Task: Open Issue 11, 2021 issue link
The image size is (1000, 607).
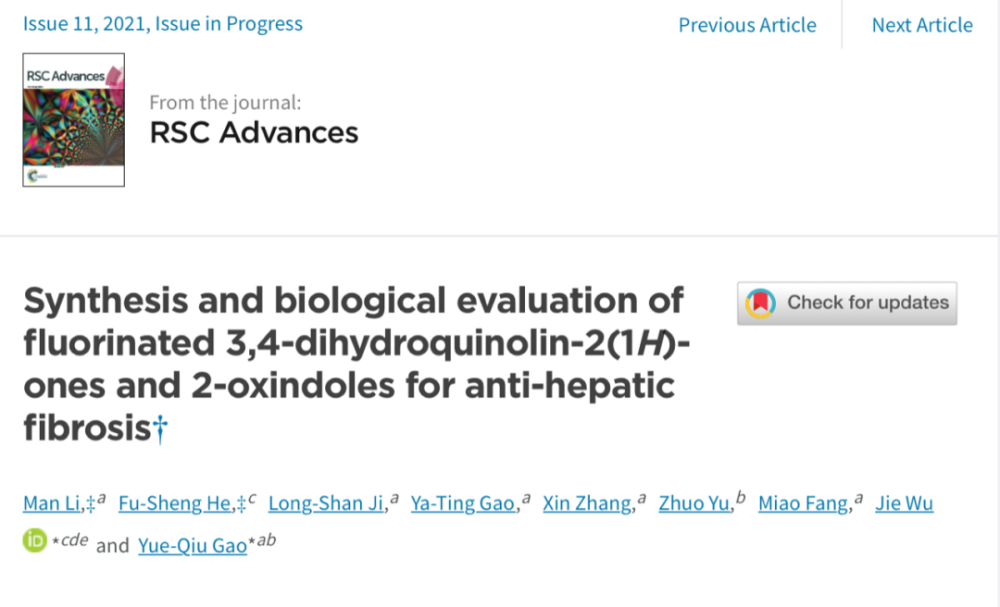Action: coord(163,24)
